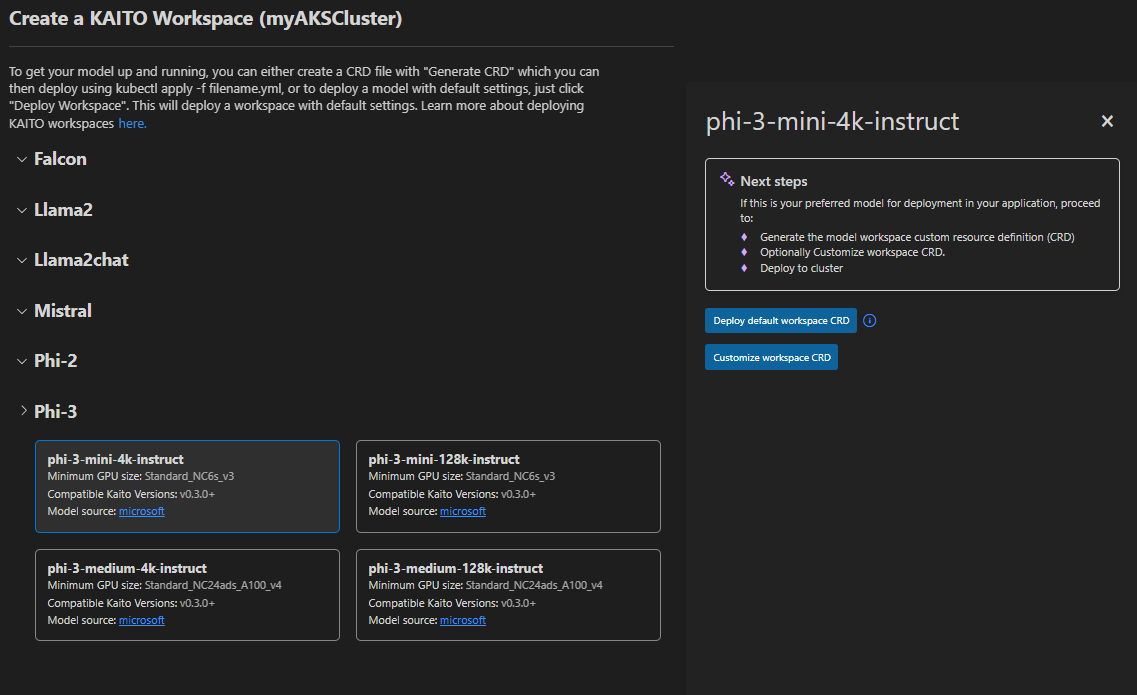Expand the Falcon model section chevron
The height and width of the screenshot is (695, 1137).
point(22,159)
